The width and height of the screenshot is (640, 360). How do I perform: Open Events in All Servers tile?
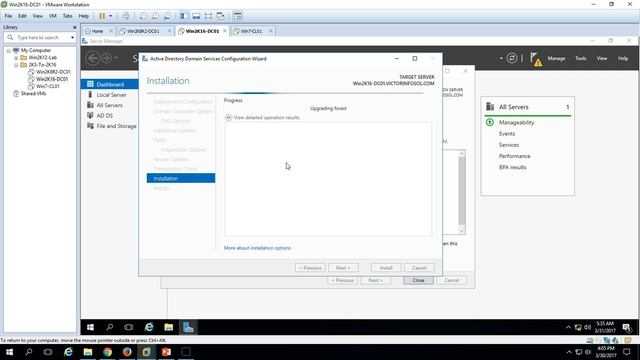[507, 133]
